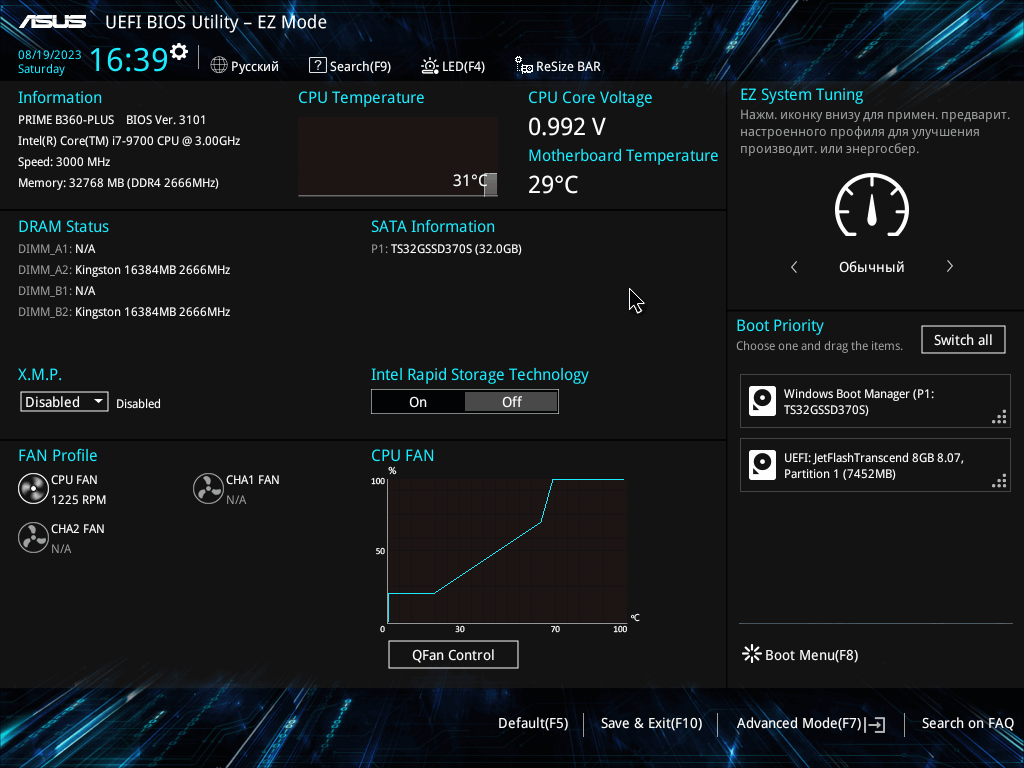Open QFan Control
The height and width of the screenshot is (768, 1024).
[x=453, y=655]
